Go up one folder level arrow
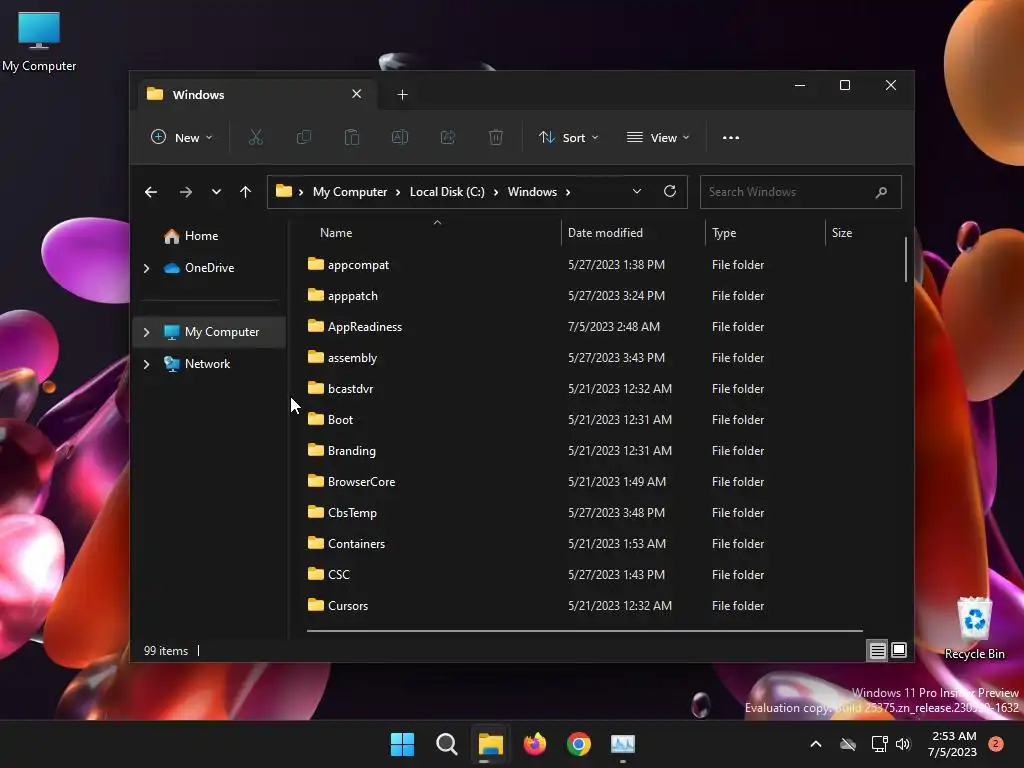 [x=246, y=192]
